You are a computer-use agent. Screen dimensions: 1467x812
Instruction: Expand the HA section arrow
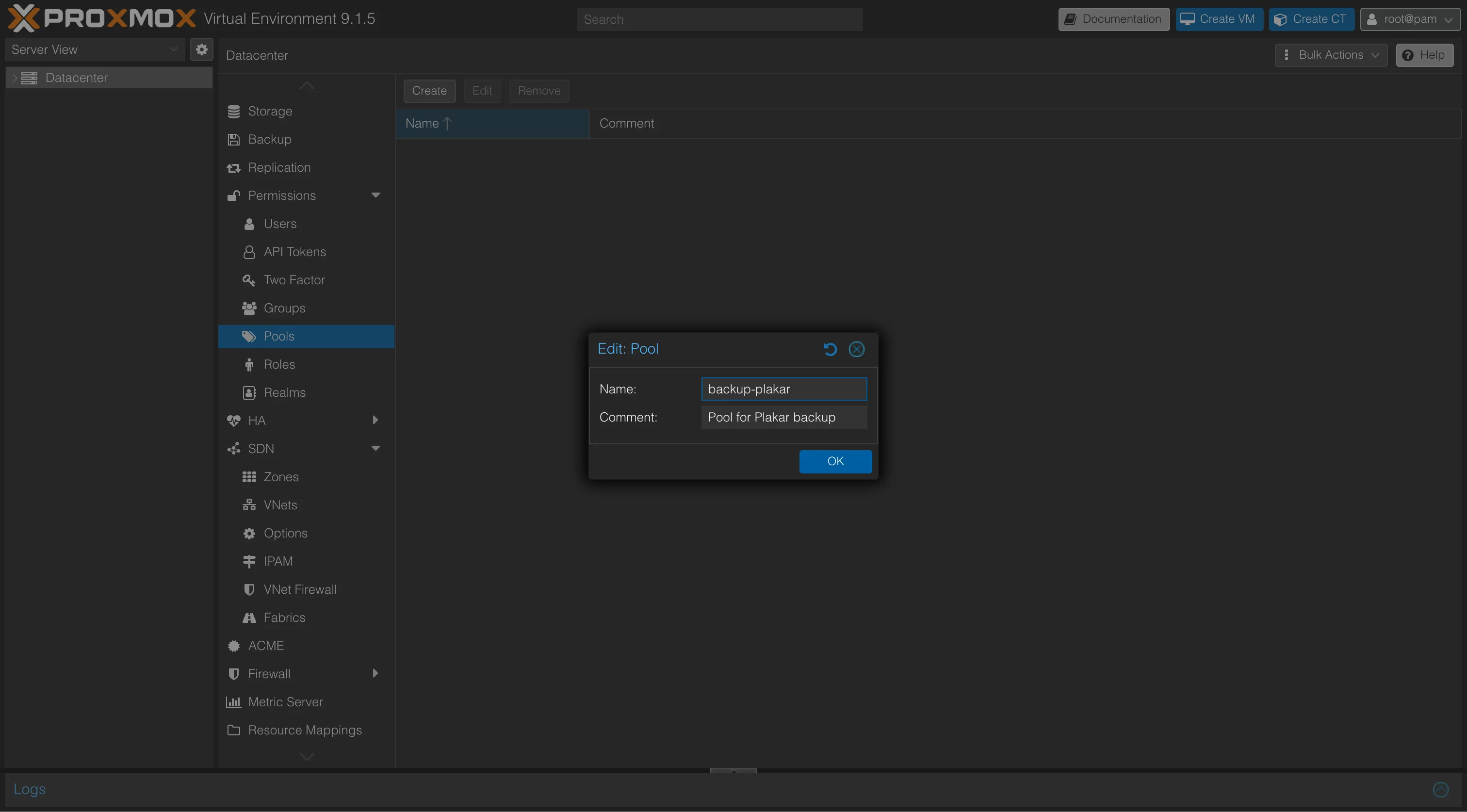[x=375, y=420]
